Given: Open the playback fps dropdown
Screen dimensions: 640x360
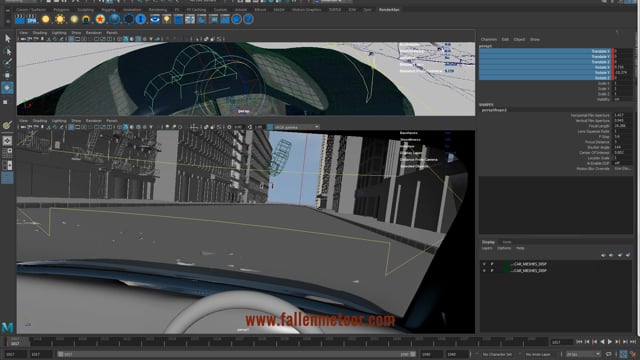Looking at the screenshot, I should [583, 354].
